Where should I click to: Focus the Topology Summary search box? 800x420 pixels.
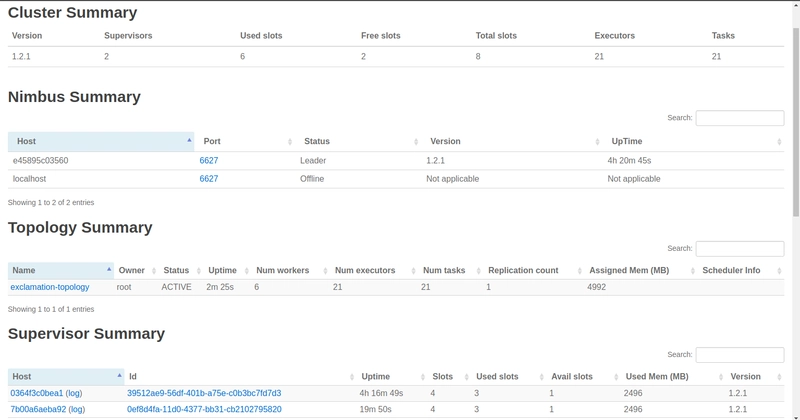pos(739,248)
